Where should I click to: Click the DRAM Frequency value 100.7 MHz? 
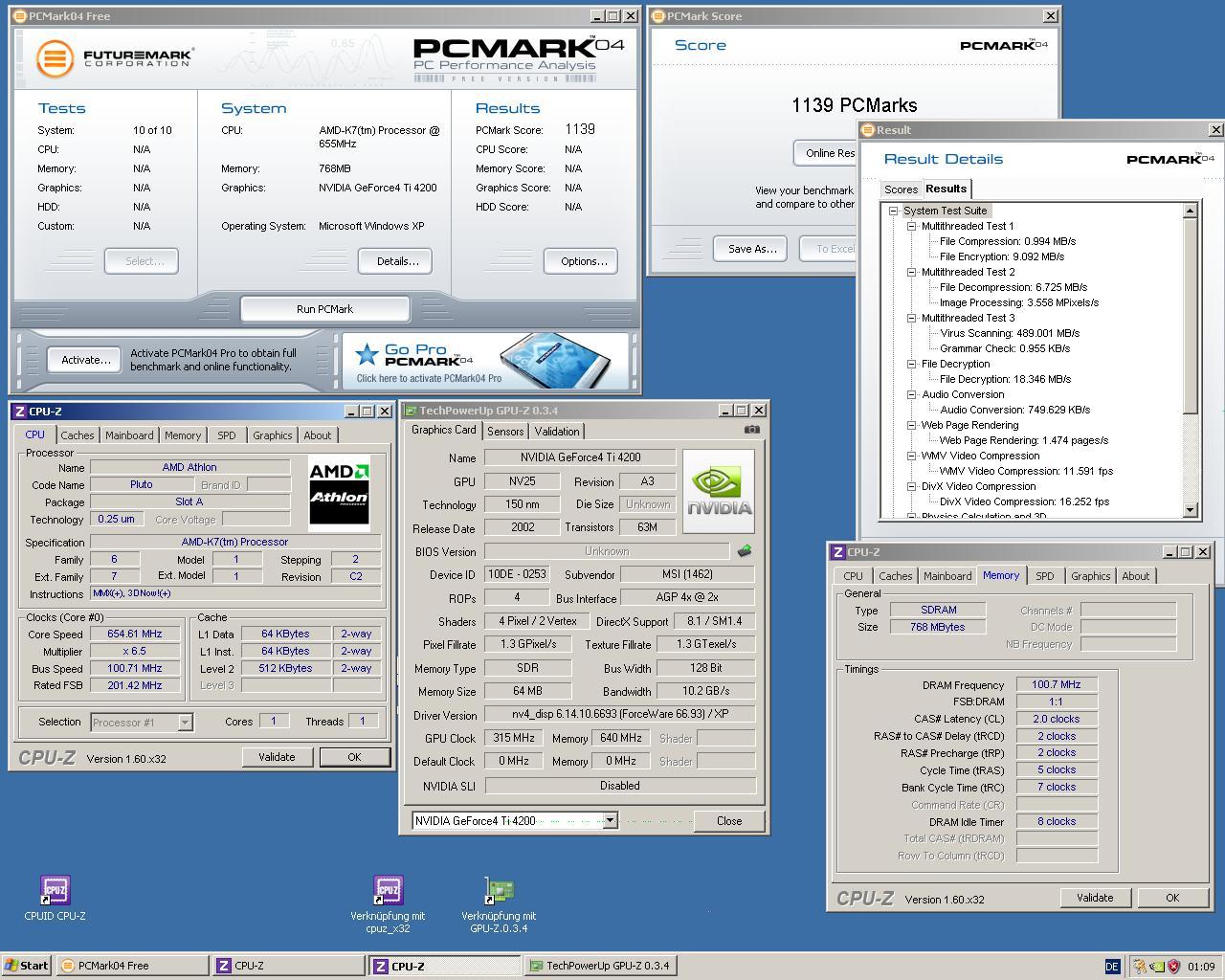(x=1057, y=685)
